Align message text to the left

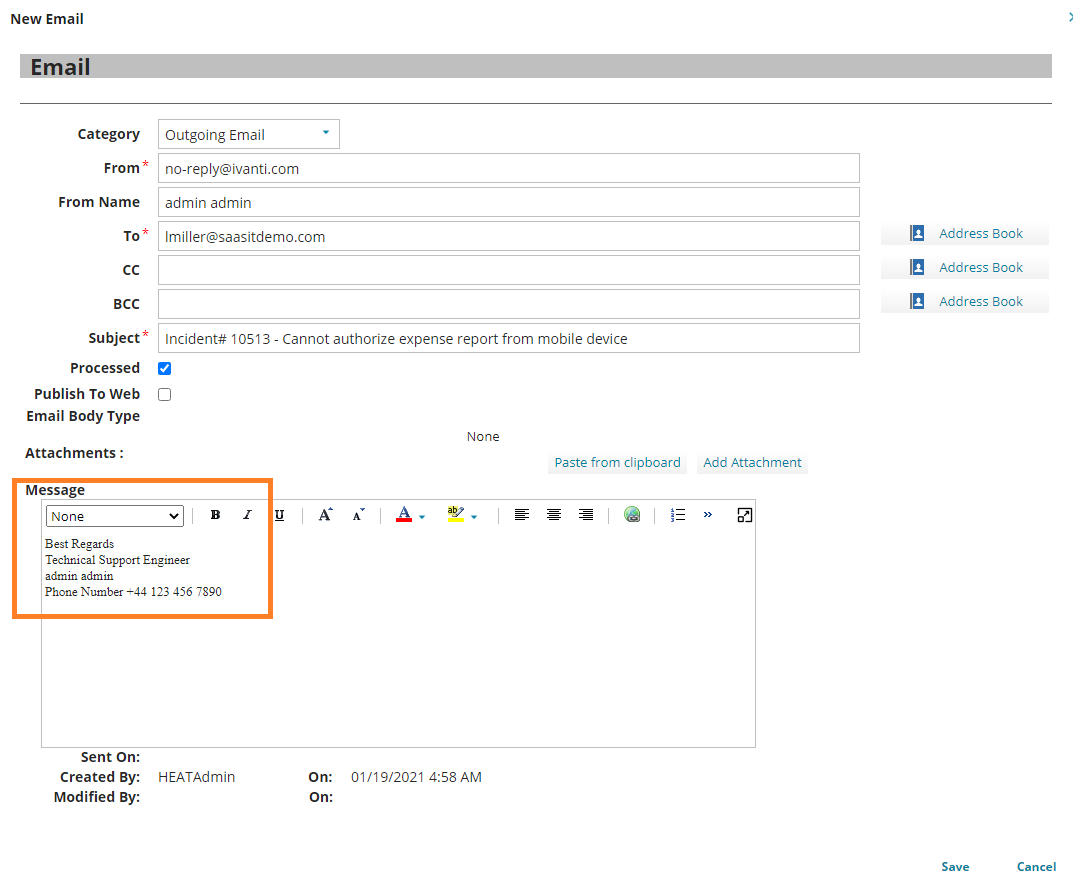click(521, 515)
